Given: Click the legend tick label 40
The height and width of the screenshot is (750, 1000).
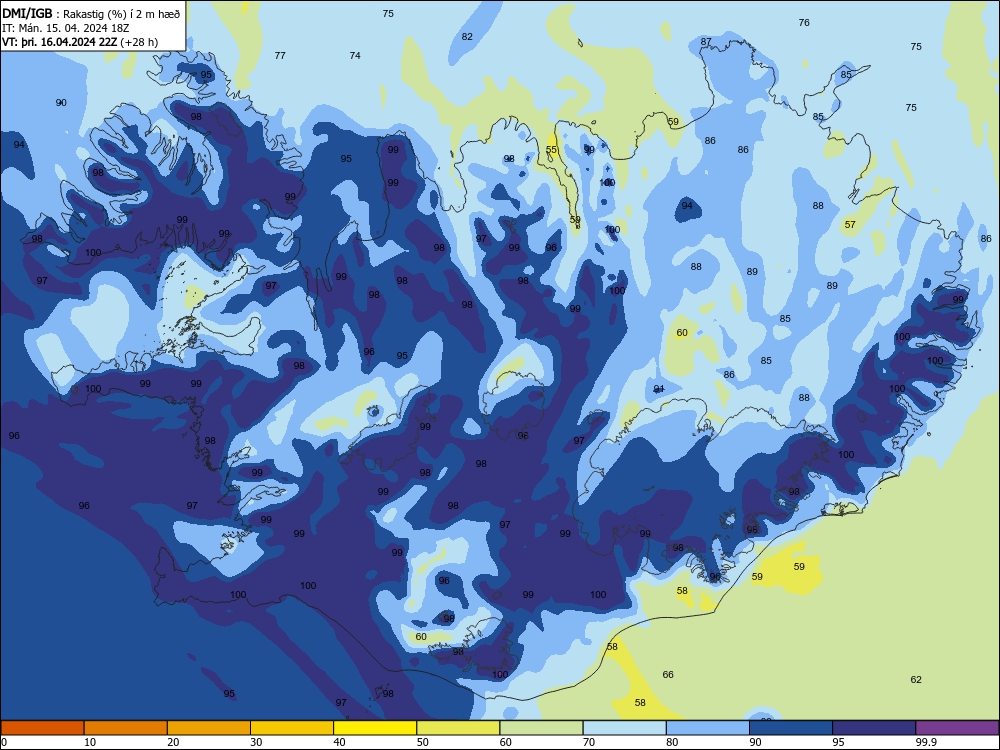Looking at the screenshot, I should [340, 742].
